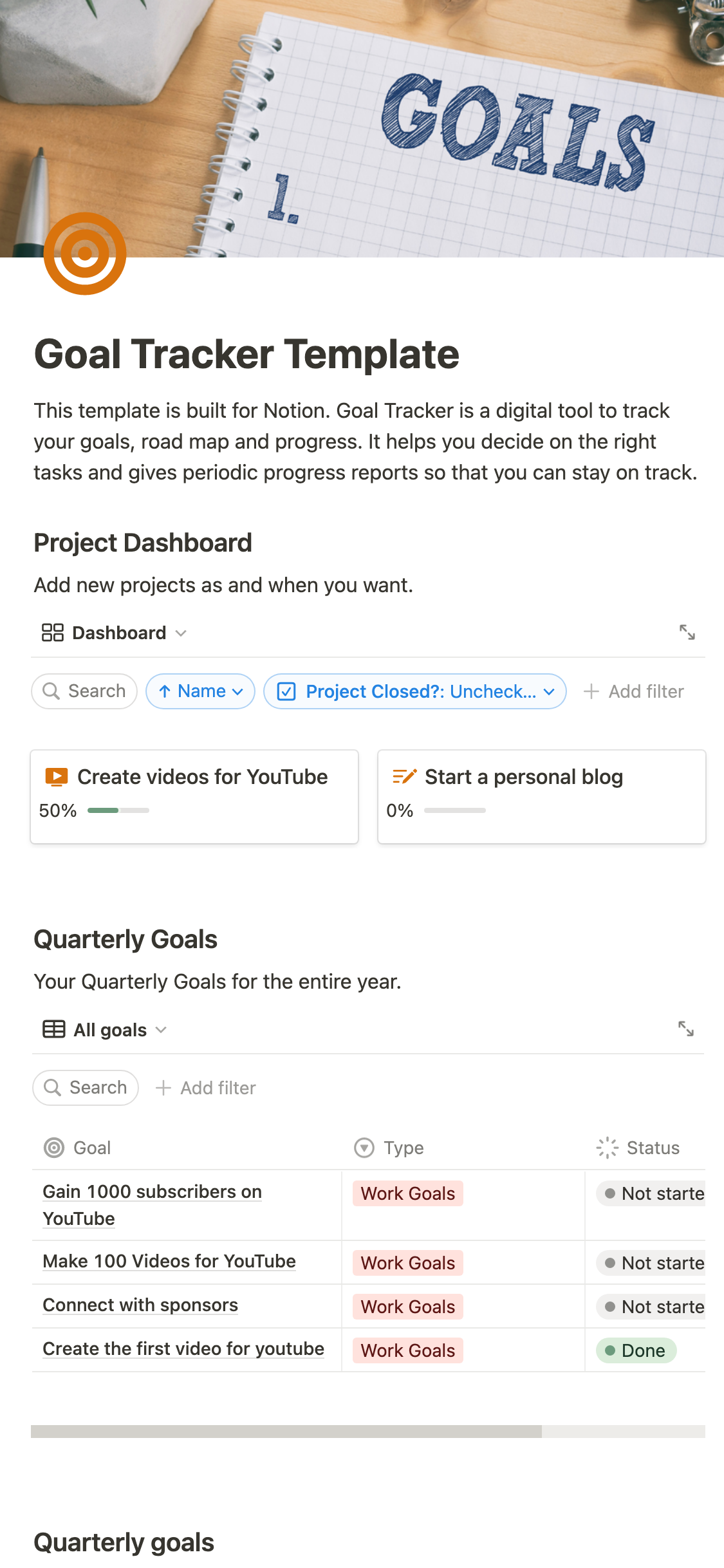Open the Dashboard view dropdown

coord(114,633)
